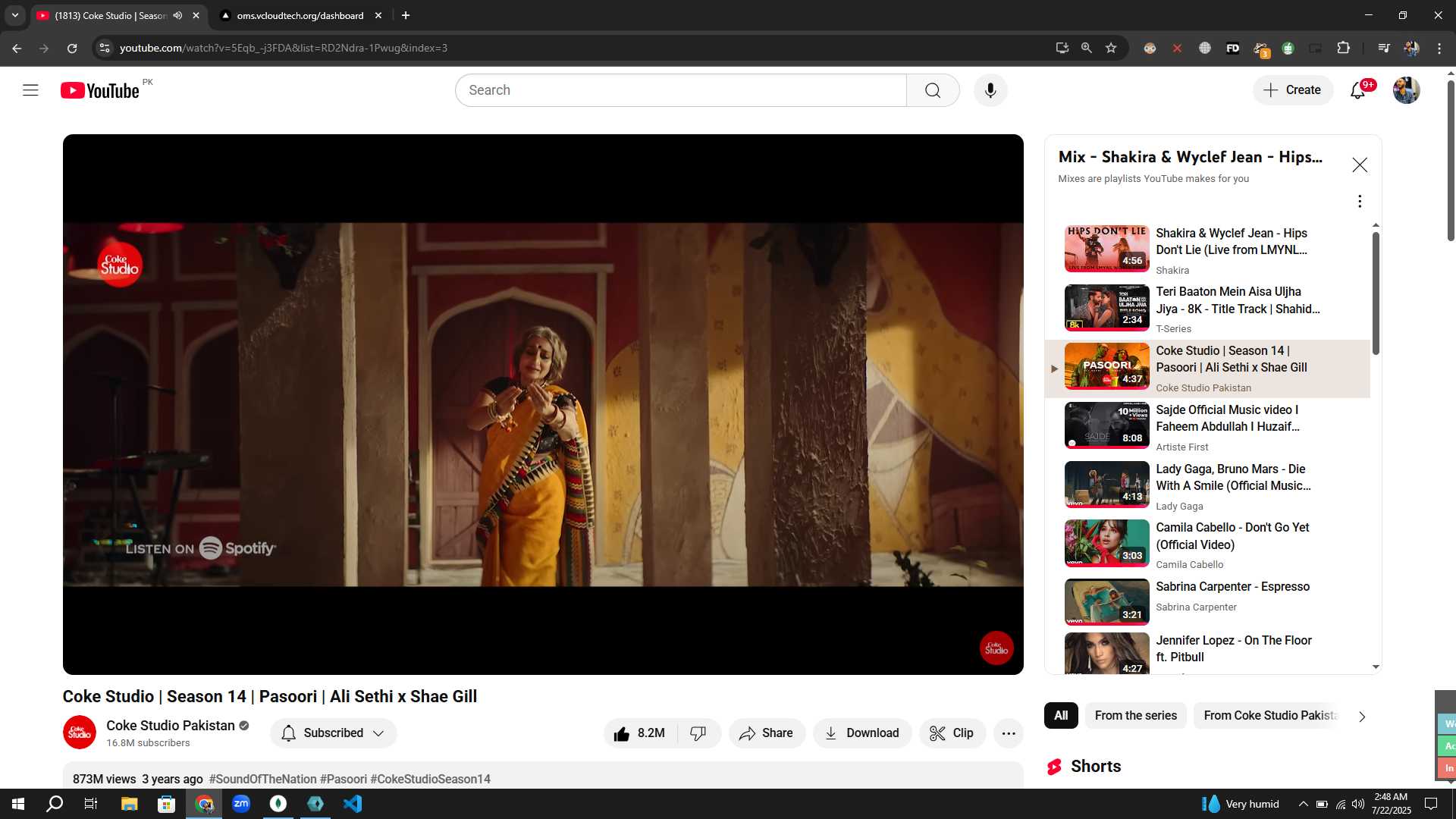Open the YouTube hamburger guide menu
Image resolution: width=1456 pixels, height=819 pixels.
tap(30, 90)
